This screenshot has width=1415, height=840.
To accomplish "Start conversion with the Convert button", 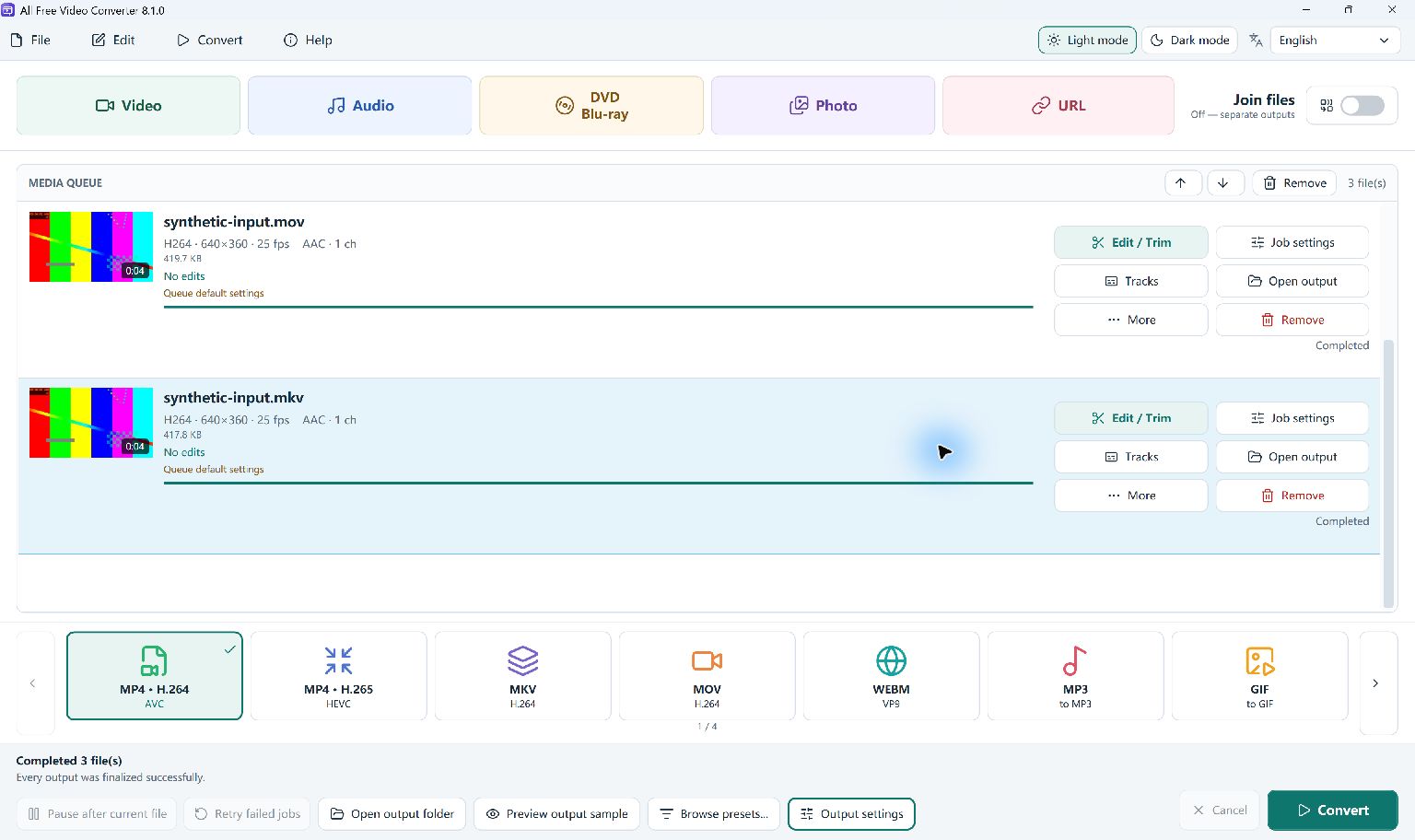I will coord(1332,811).
